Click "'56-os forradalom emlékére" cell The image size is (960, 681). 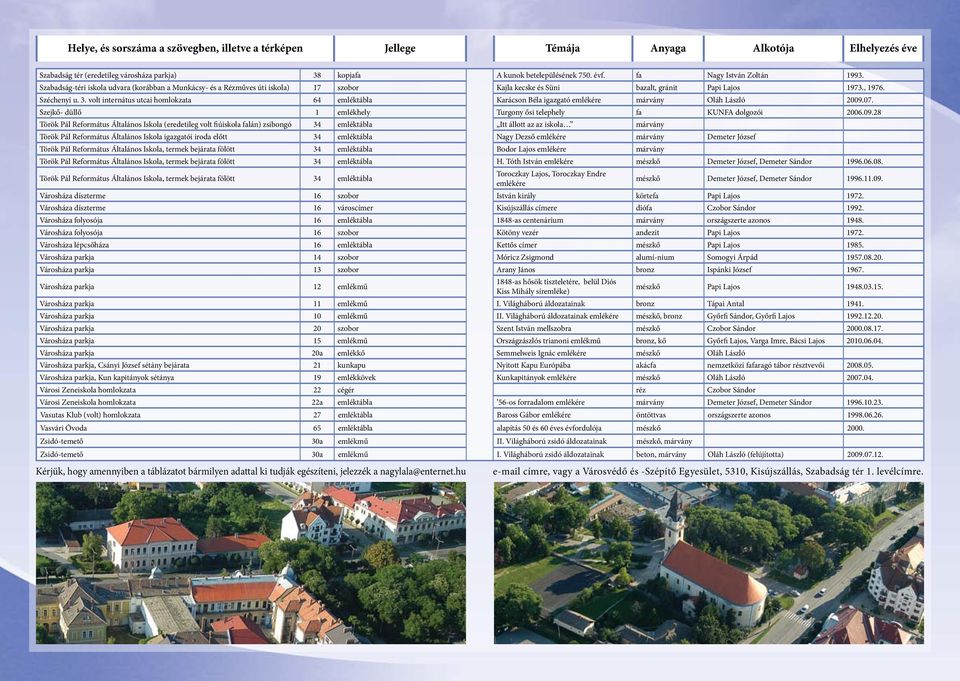(x=563, y=402)
